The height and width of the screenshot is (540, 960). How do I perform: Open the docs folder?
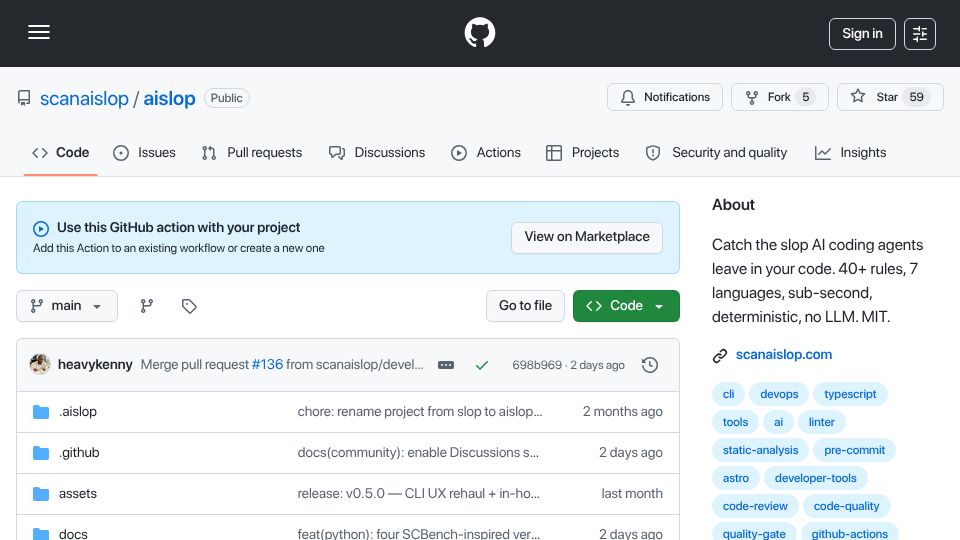point(73,534)
